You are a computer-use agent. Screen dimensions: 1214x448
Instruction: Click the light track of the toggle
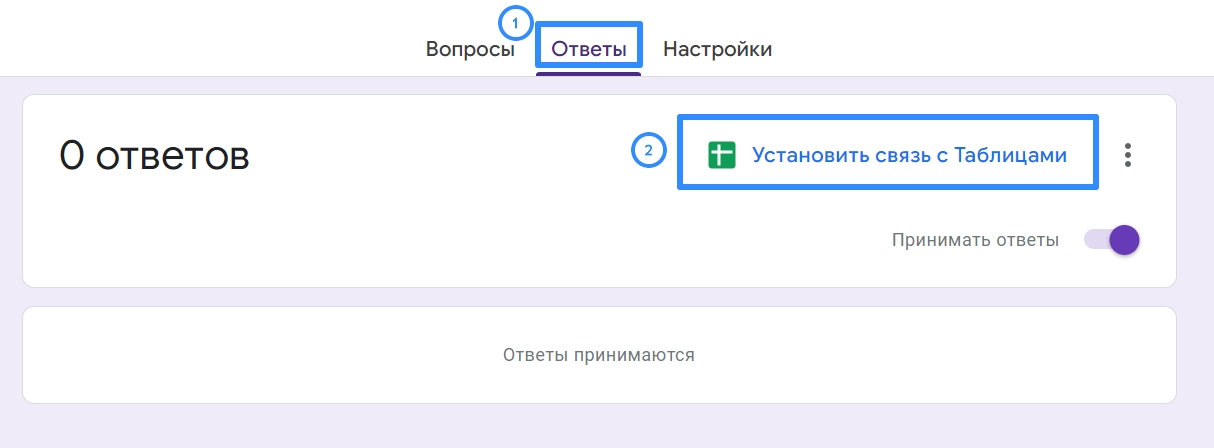point(1096,240)
